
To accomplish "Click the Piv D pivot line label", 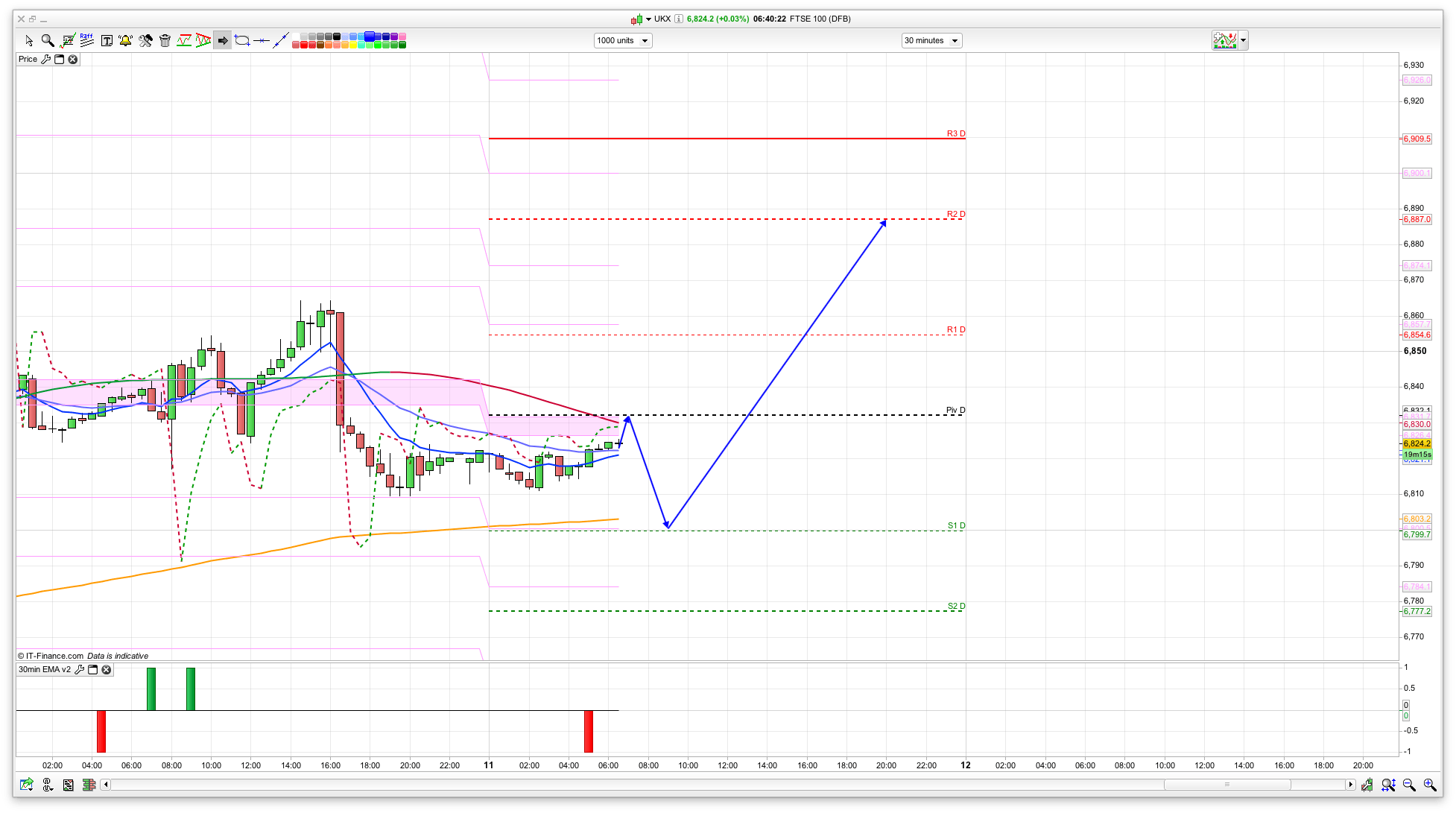I will (955, 411).
